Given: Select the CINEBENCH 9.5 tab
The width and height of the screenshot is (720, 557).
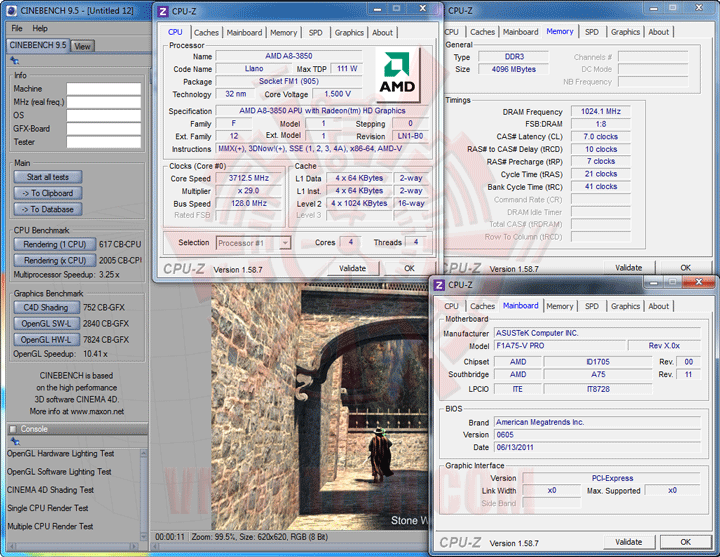Looking at the screenshot, I should pyautogui.click(x=38, y=45).
